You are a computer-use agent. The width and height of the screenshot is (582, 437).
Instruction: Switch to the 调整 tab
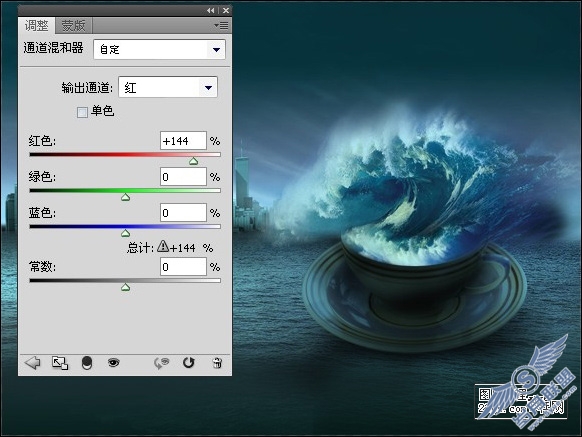36,26
